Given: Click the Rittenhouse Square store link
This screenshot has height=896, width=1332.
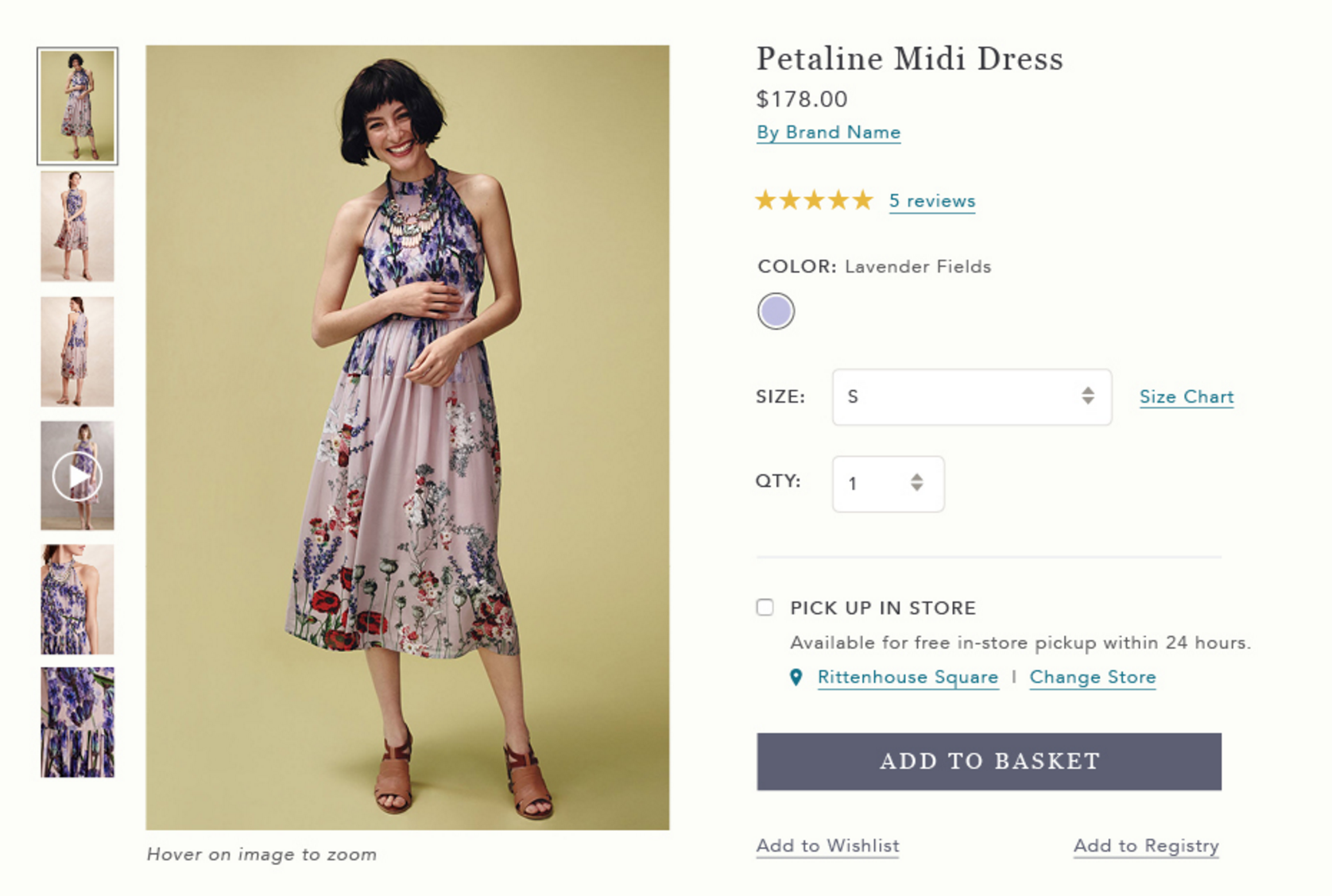Looking at the screenshot, I should pyautogui.click(x=908, y=677).
